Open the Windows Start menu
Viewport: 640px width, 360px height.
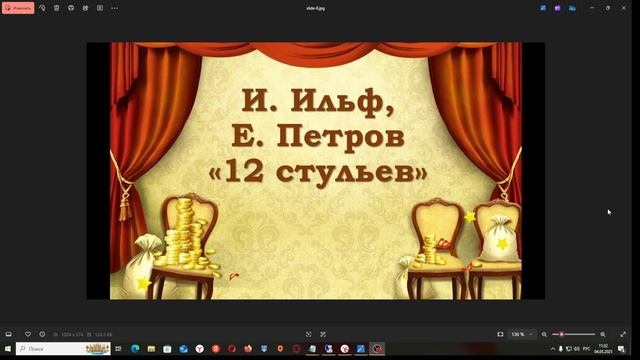(8, 349)
